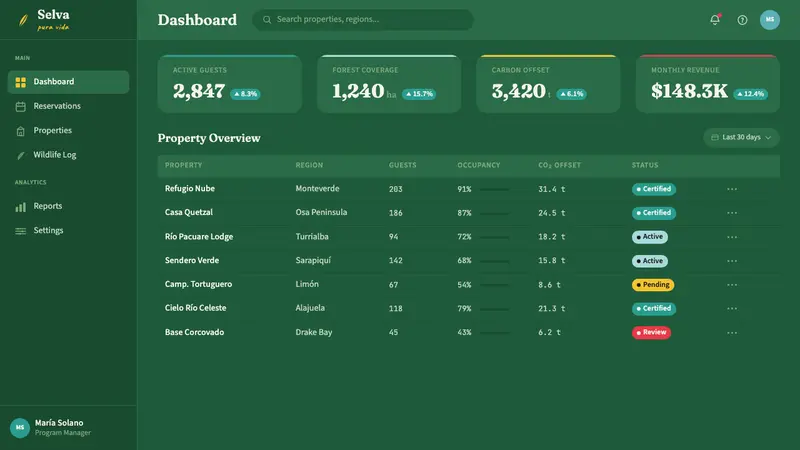Open the Forest Coverage stat card

(389, 84)
